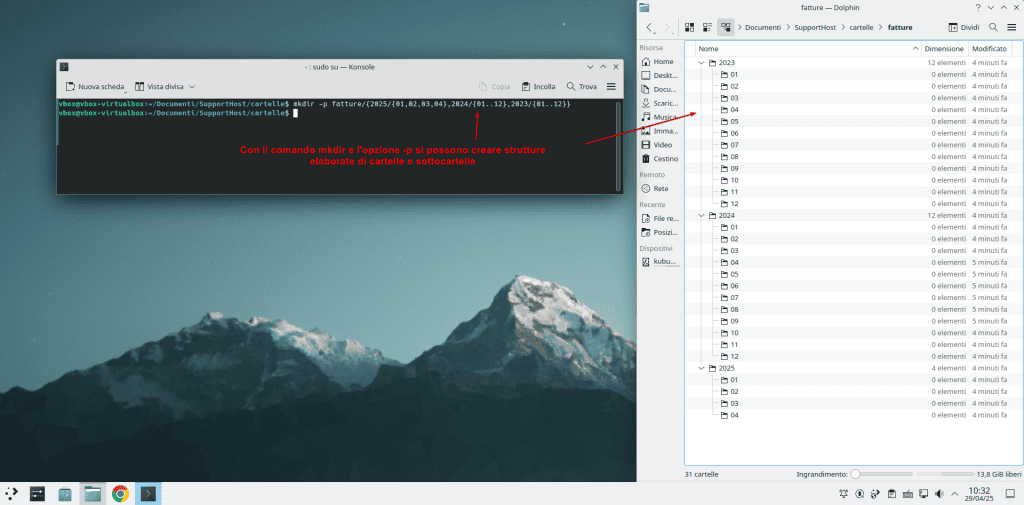The image size is (1024, 505).
Task: Navigate to Documenti breadcrumb
Action: coord(763,27)
